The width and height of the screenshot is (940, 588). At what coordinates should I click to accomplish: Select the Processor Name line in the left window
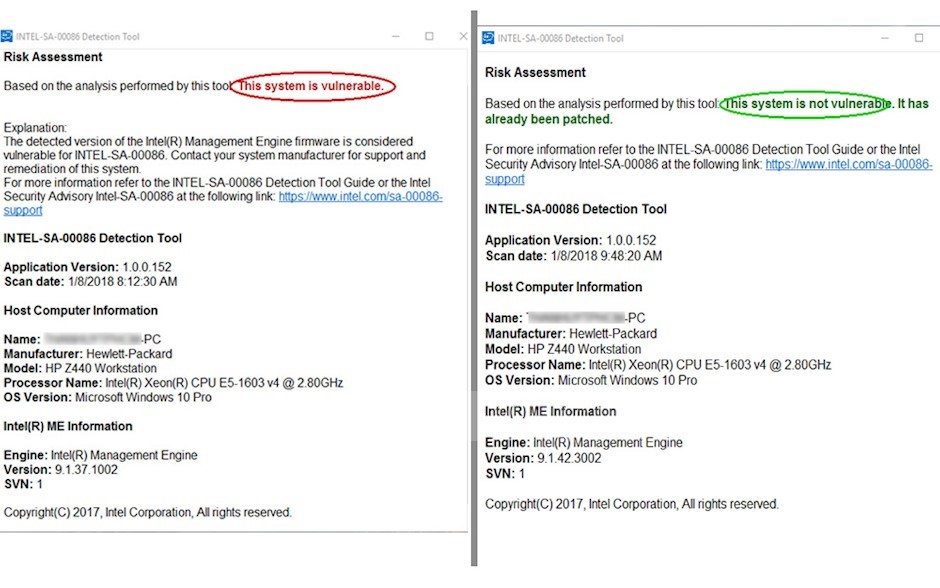click(173, 383)
